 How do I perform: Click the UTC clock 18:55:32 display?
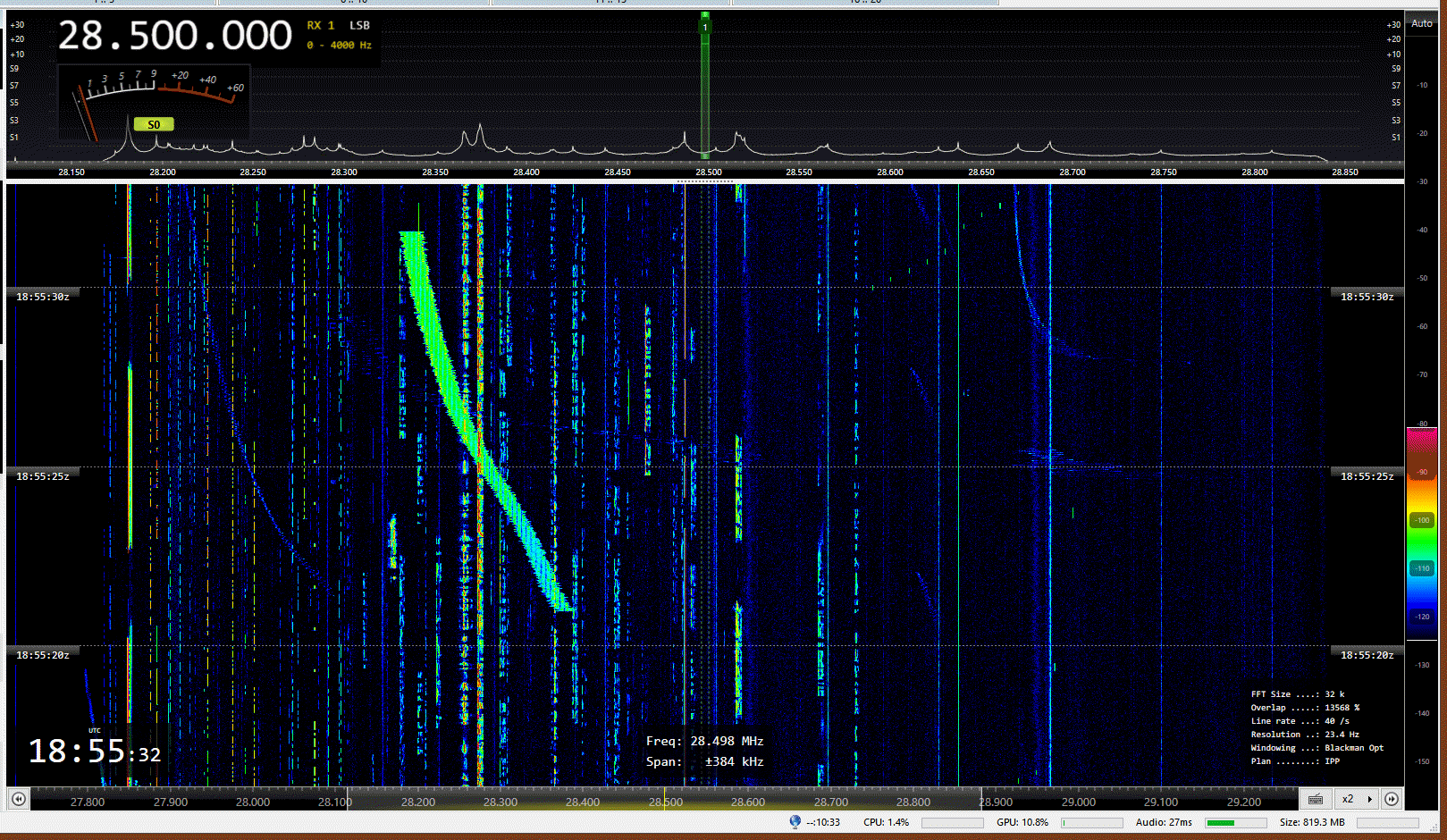pos(95,752)
